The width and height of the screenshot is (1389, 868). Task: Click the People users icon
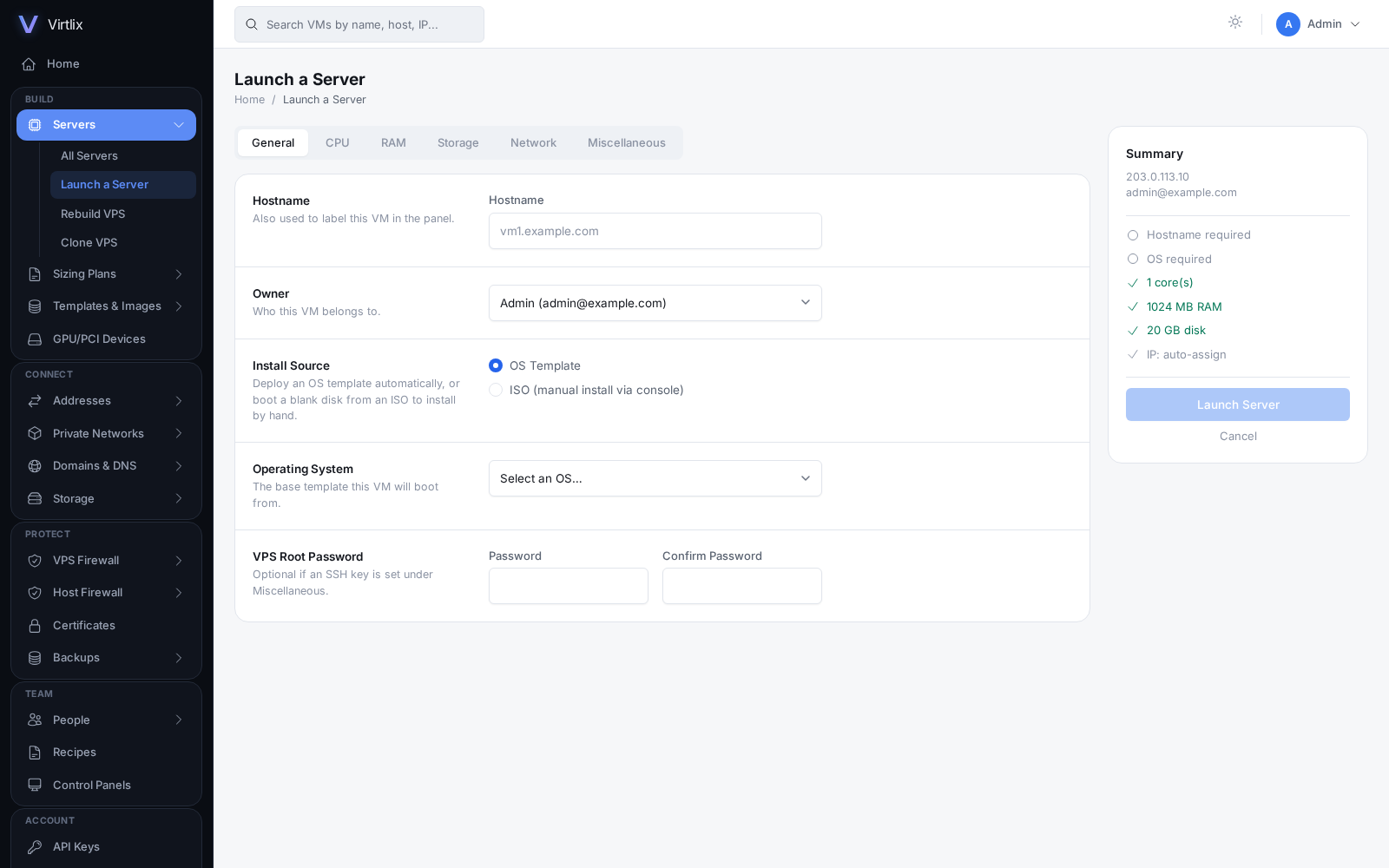[x=35, y=720]
